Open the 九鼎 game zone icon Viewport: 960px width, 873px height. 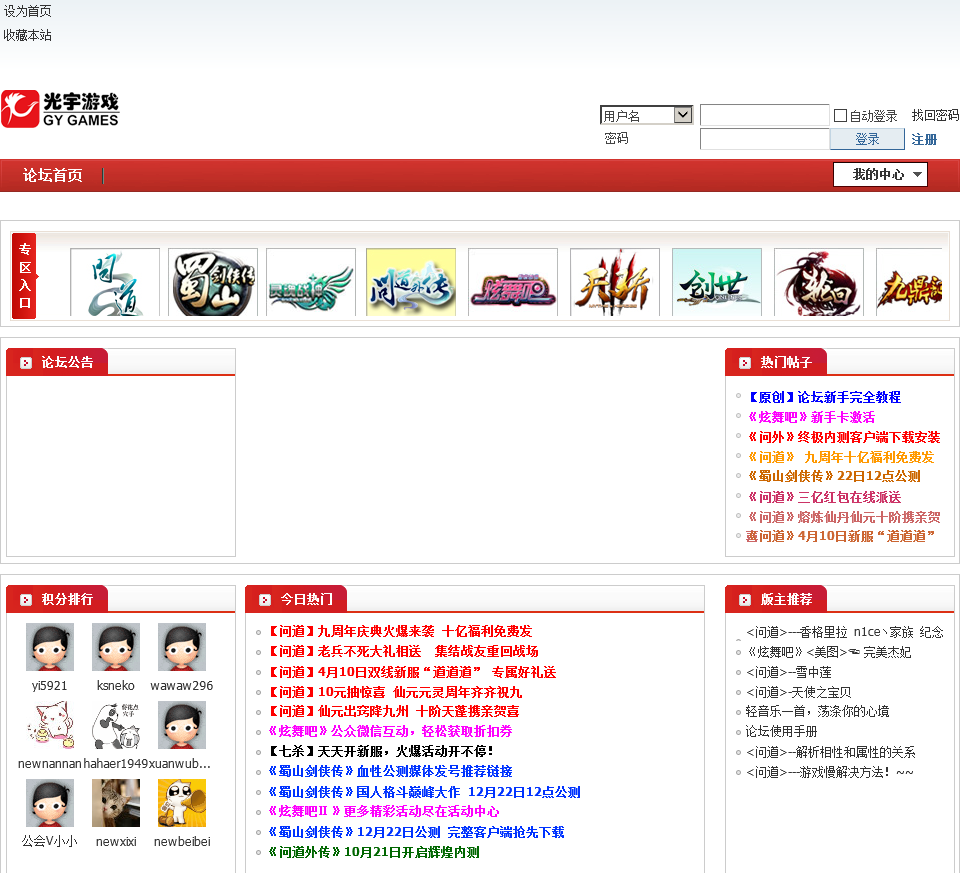pyautogui.click(x=909, y=282)
